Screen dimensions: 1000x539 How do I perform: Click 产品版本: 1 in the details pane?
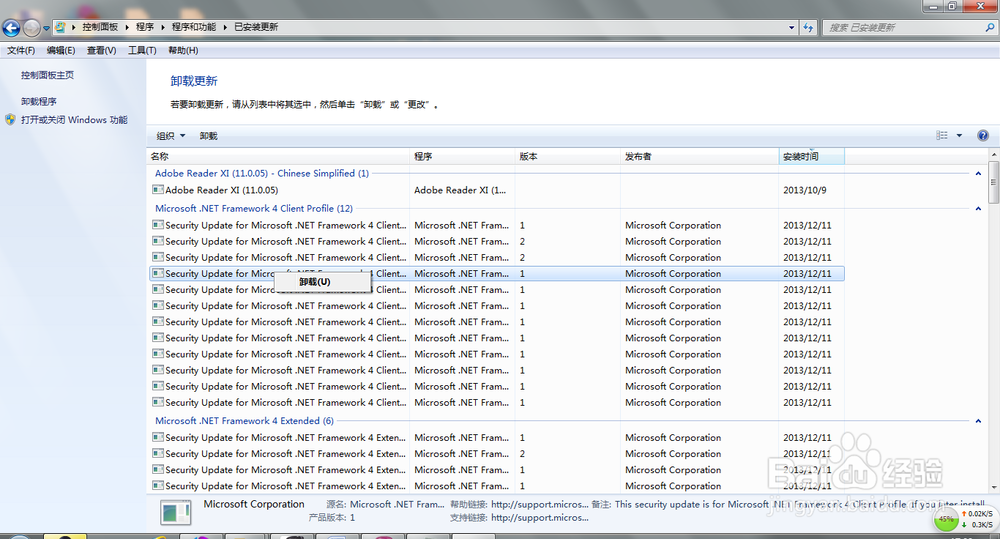[332, 518]
